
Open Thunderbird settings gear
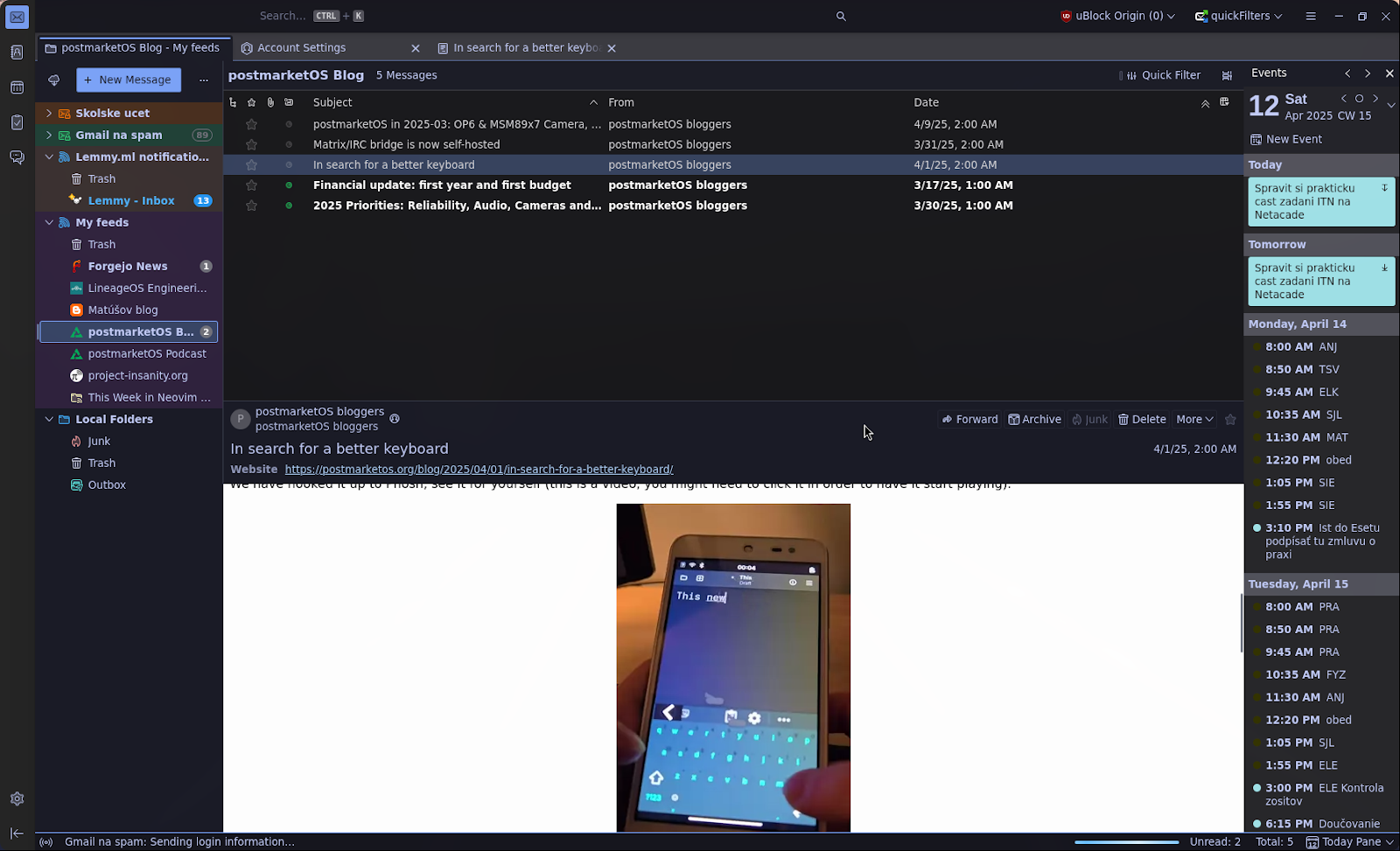[17, 799]
